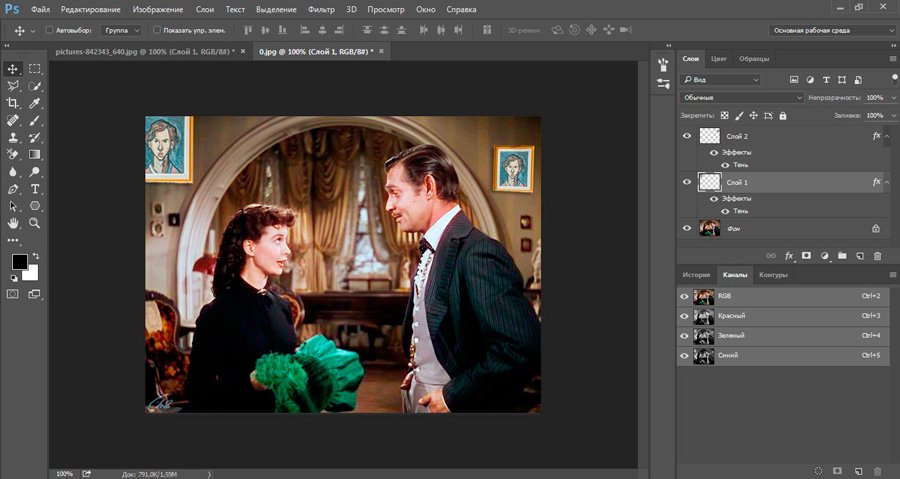The height and width of the screenshot is (479, 900).
Task: Pick the Eyedropper tool
Action: [x=35, y=102]
